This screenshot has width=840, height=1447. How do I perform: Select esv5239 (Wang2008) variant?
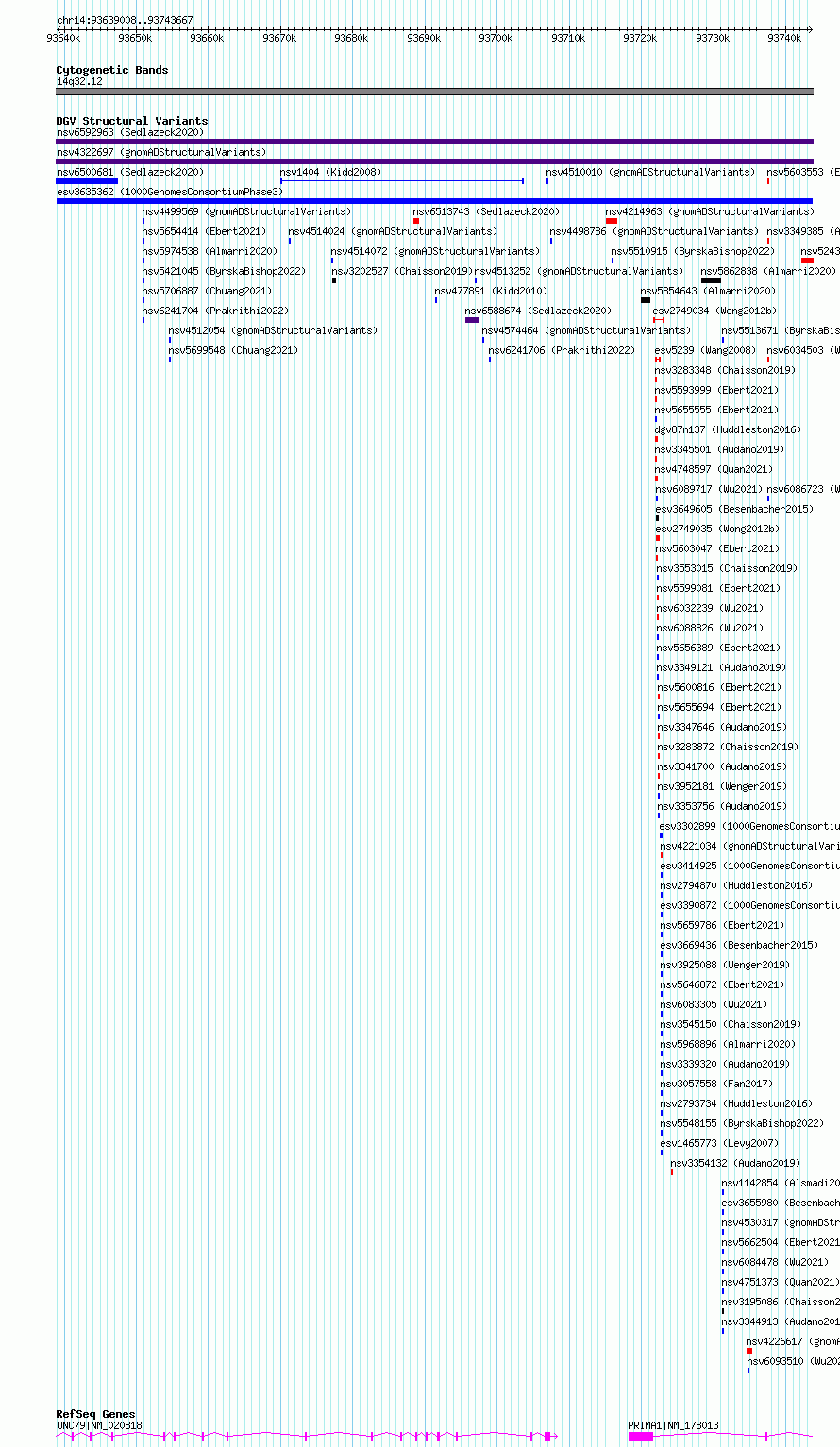pyautogui.click(x=705, y=350)
